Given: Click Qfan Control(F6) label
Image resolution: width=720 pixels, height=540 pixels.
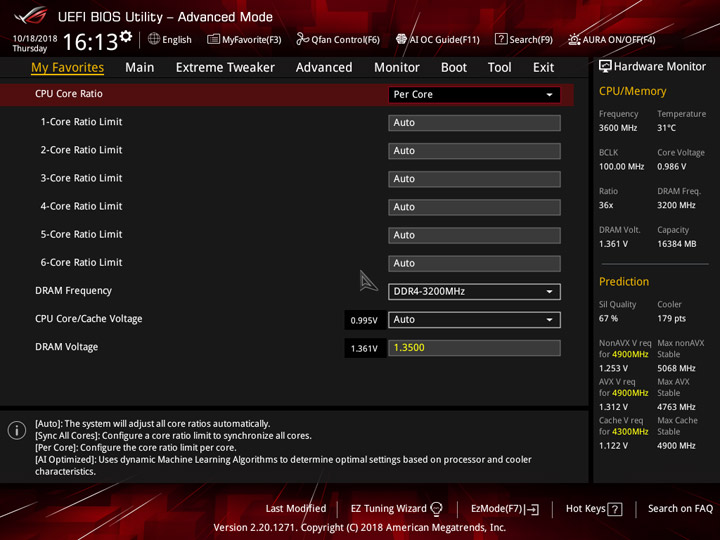Looking at the screenshot, I should click(x=345, y=40).
